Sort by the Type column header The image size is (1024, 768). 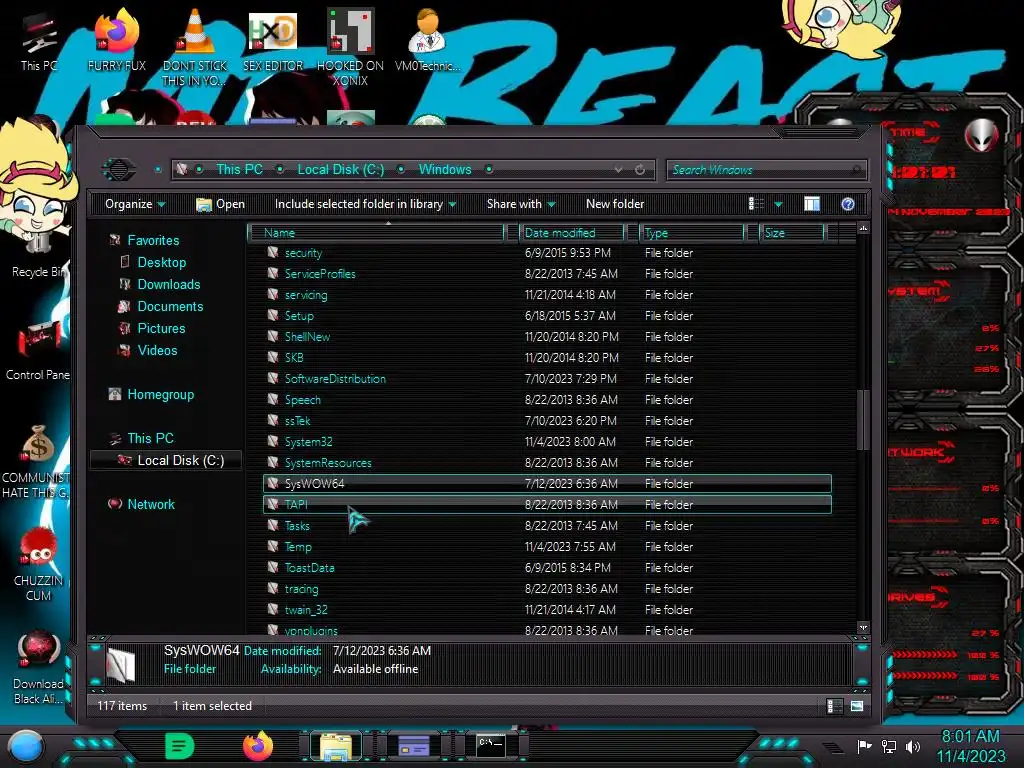[692, 232]
